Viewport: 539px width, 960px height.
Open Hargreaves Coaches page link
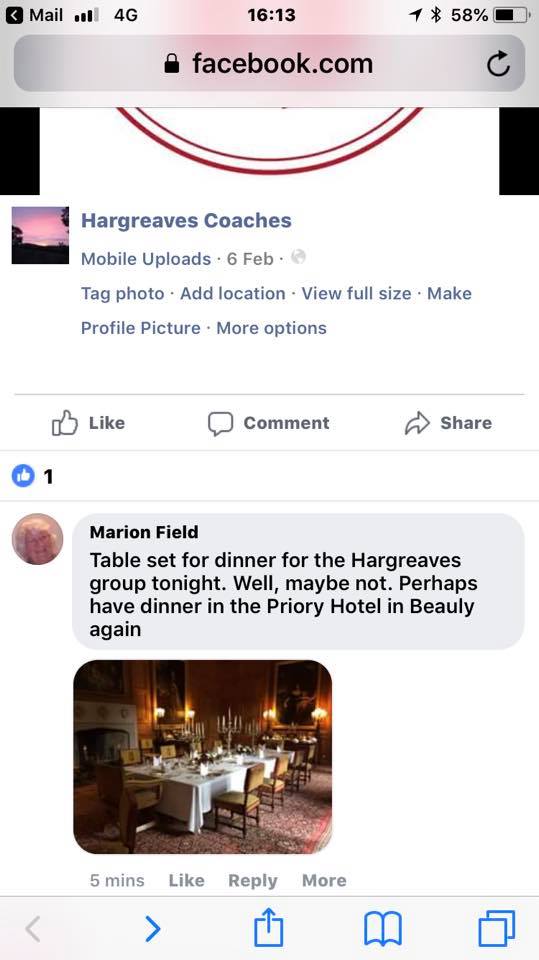186,220
